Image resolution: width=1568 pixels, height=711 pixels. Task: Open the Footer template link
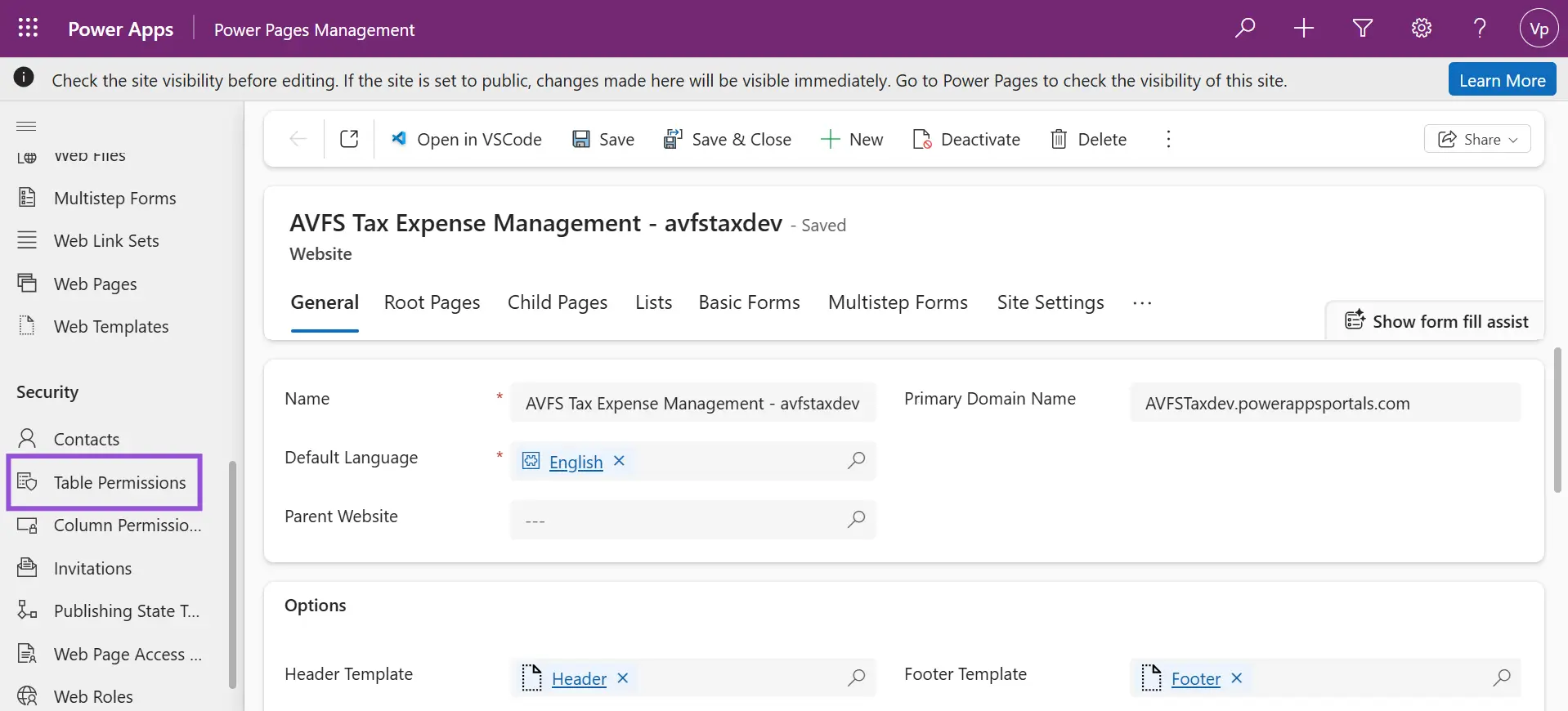(1195, 679)
